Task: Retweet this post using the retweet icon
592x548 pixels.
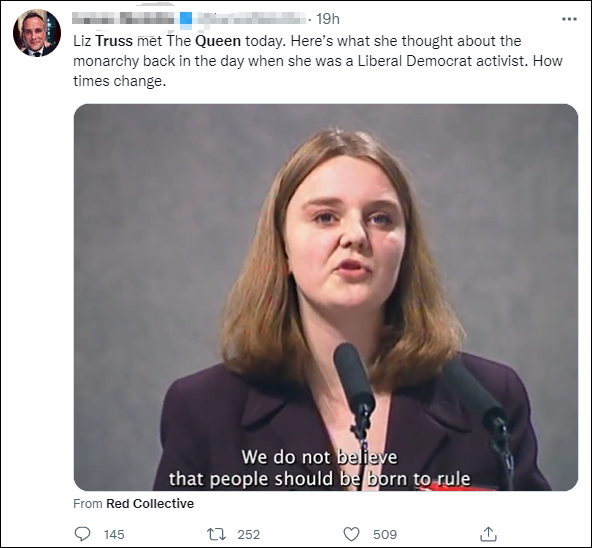Action: tap(216, 534)
